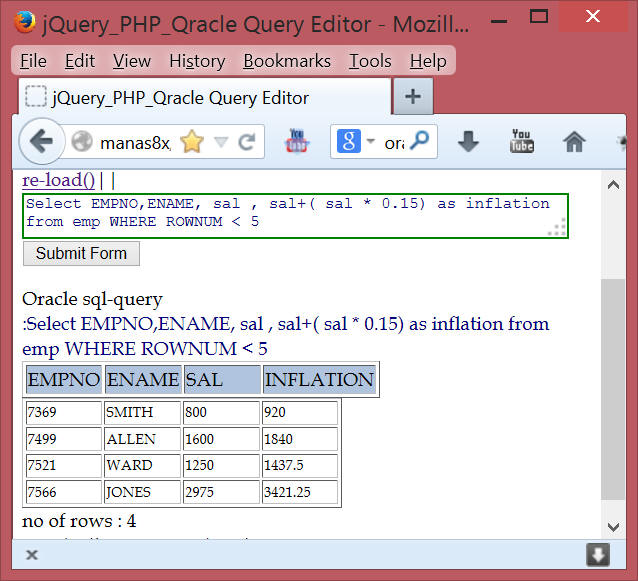The width and height of the screenshot is (638, 581).
Task: Click the SAL column header
Action: tap(222, 380)
